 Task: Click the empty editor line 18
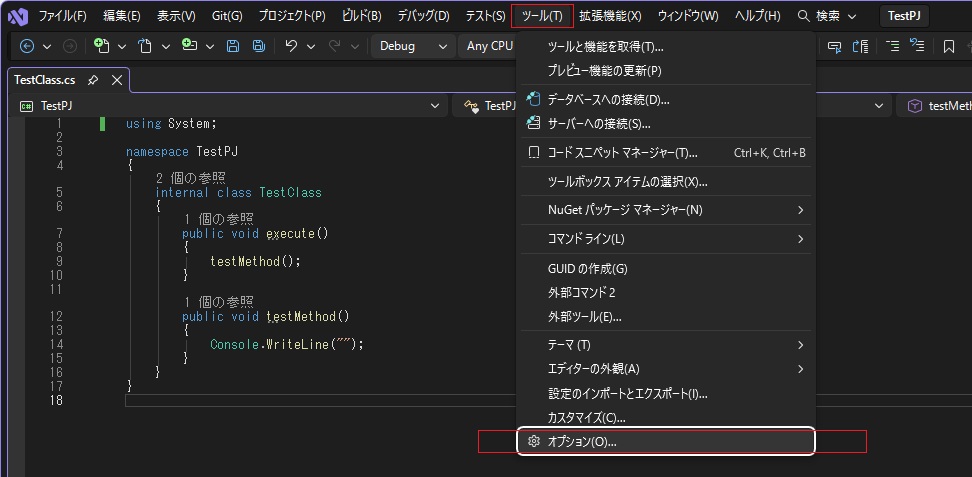[300, 400]
